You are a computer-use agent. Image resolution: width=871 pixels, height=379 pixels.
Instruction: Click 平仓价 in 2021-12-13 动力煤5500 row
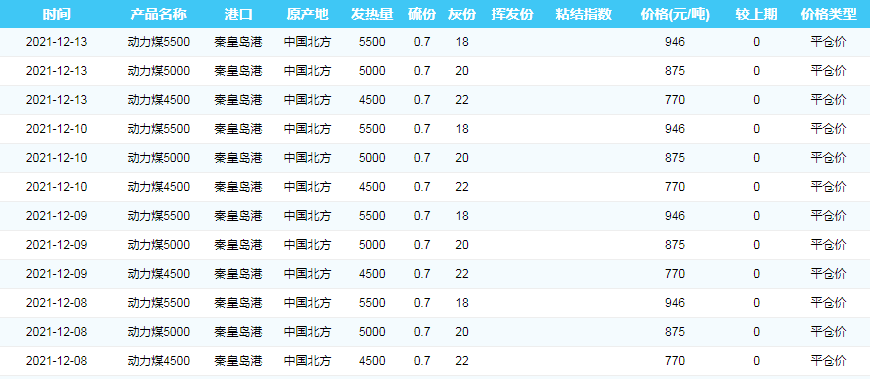829,42
